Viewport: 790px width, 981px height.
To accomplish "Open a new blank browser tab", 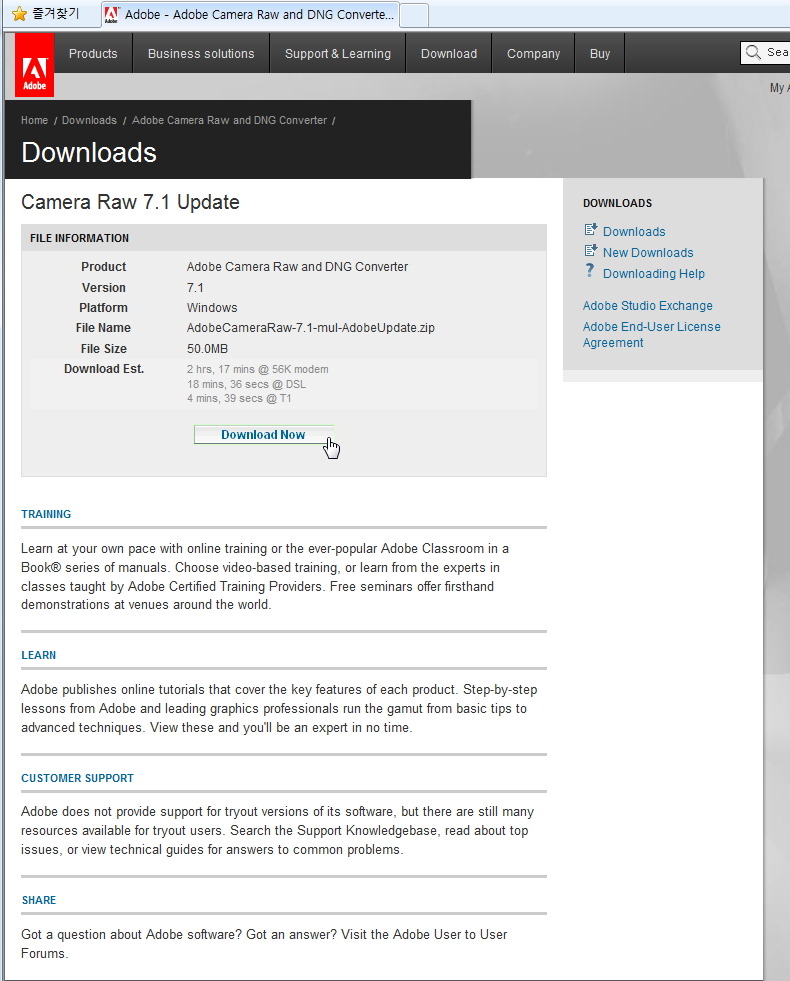I will click(414, 16).
